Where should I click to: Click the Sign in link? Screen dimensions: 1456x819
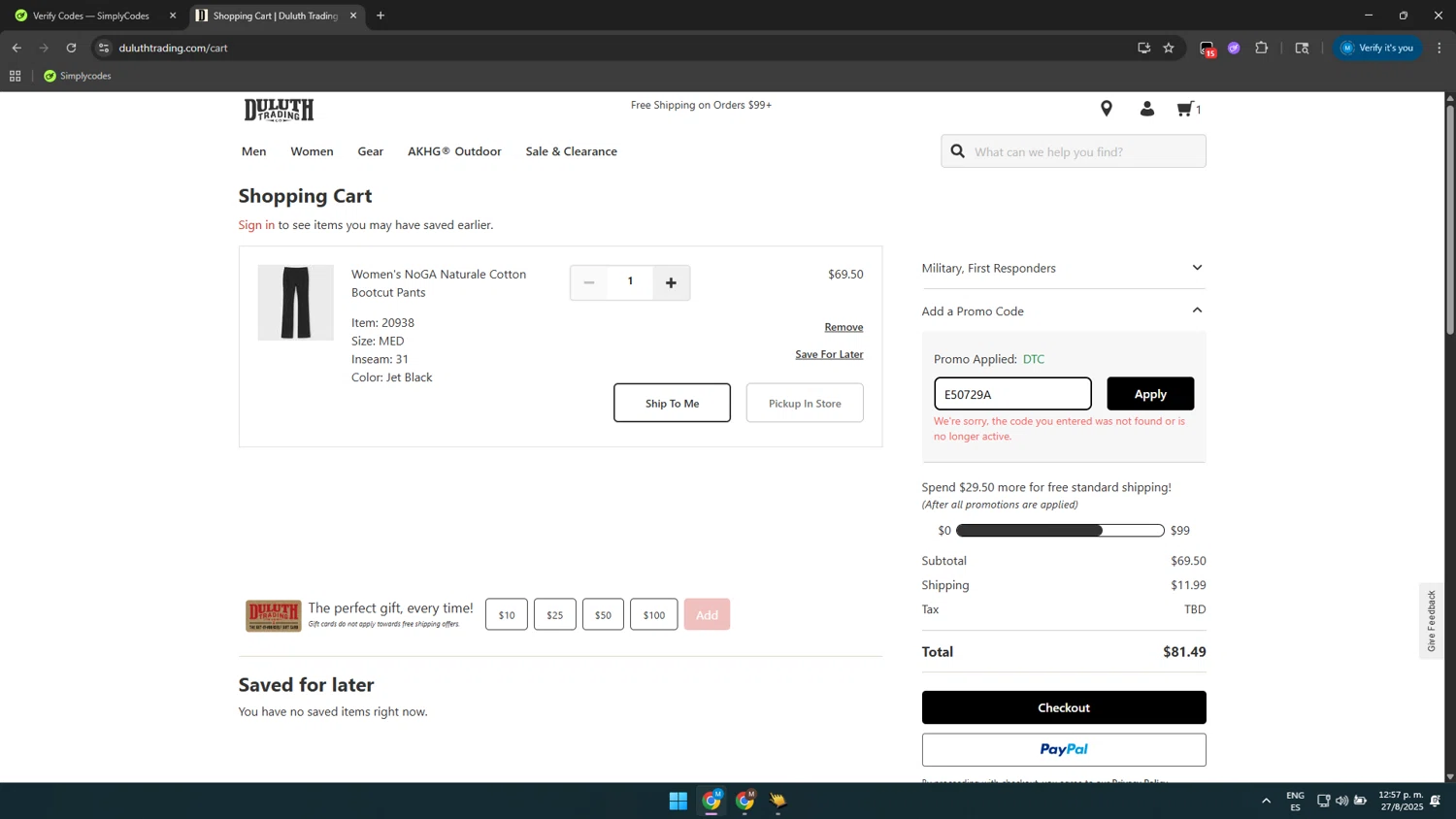tap(256, 225)
